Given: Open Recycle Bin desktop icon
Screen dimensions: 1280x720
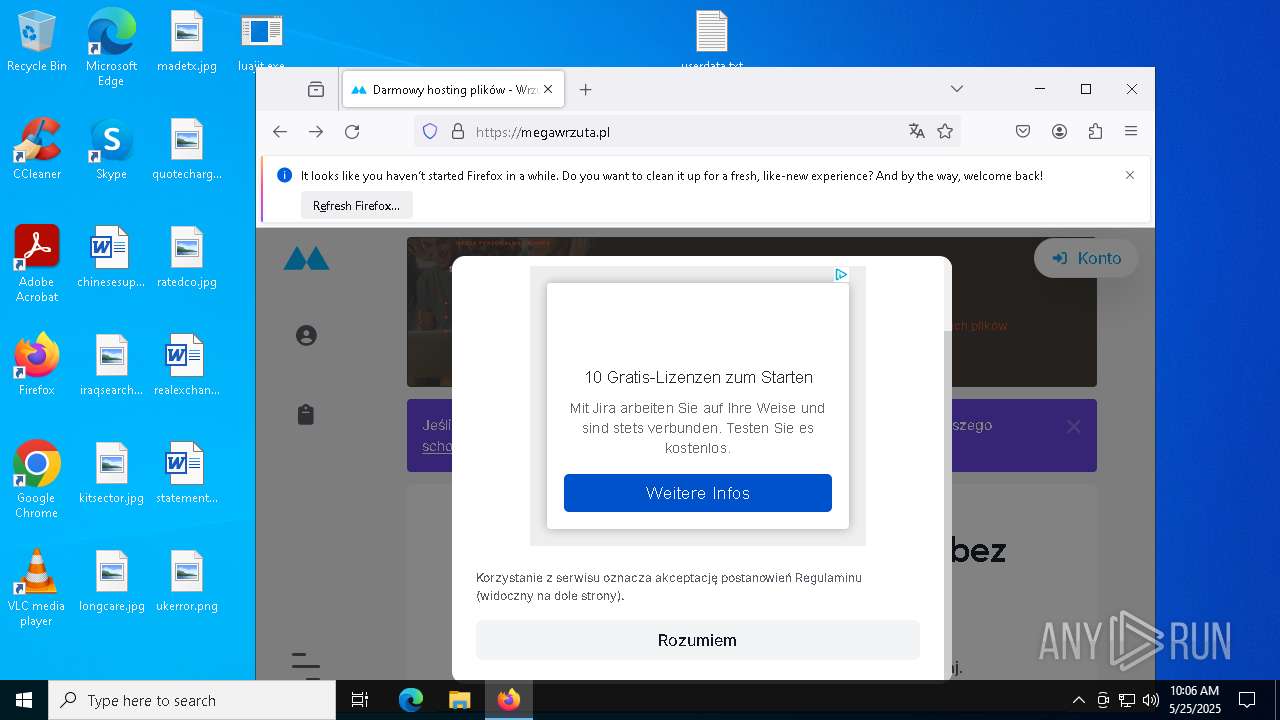Looking at the screenshot, I should [36, 41].
